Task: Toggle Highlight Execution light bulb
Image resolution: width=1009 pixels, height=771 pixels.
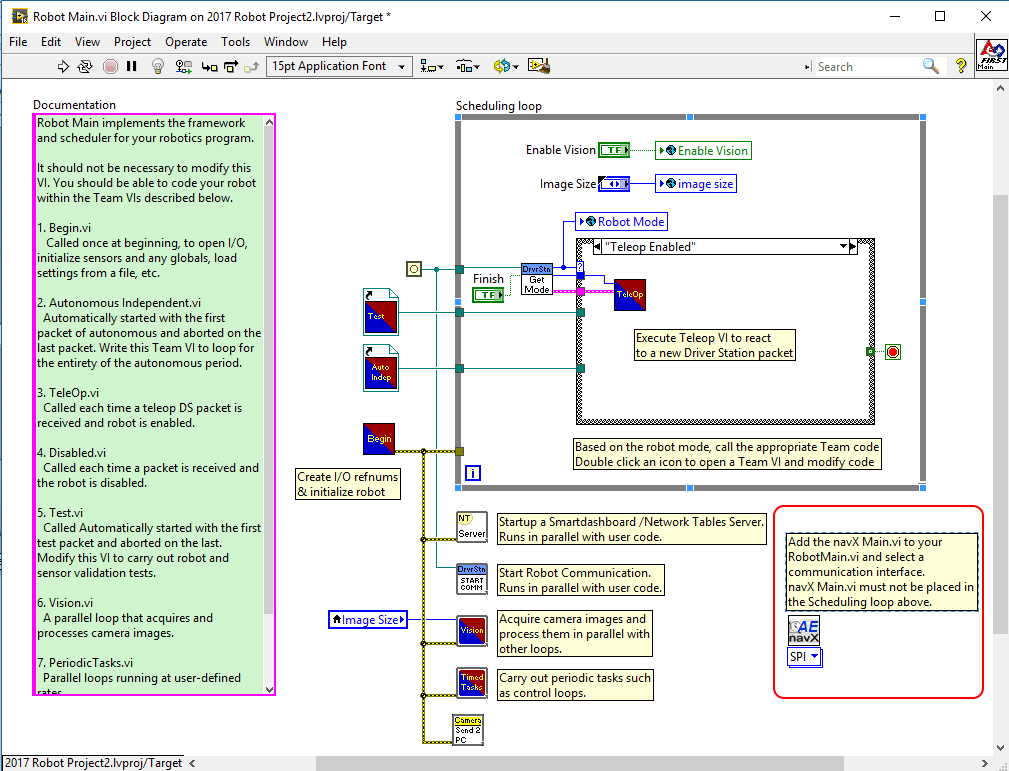Action: pos(157,66)
